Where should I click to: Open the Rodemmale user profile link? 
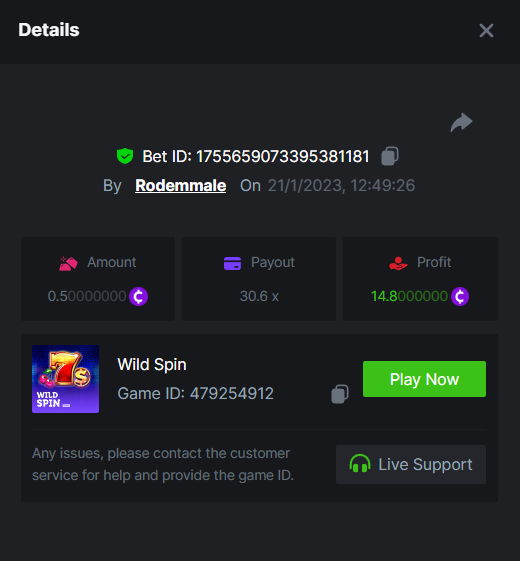(180, 185)
